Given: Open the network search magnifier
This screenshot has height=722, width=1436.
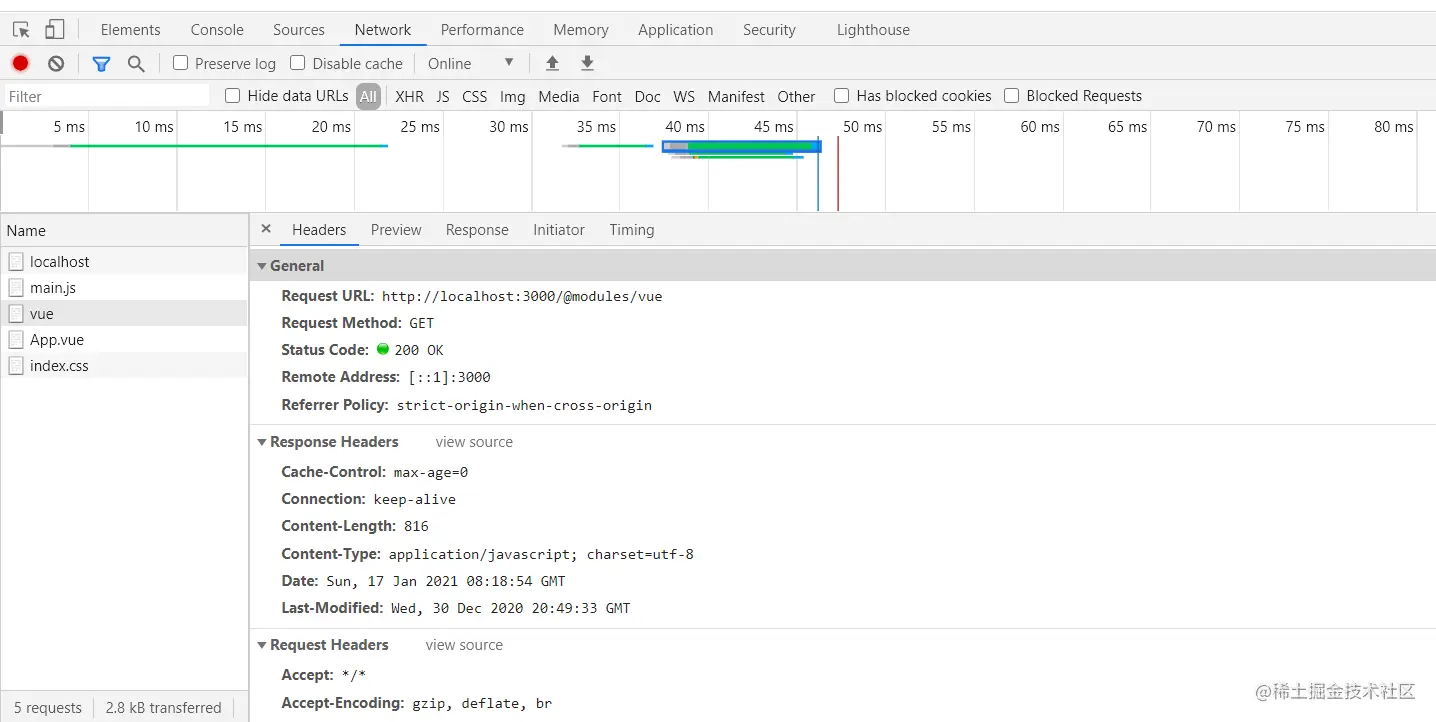Looking at the screenshot, I should [x=136, y=63].
